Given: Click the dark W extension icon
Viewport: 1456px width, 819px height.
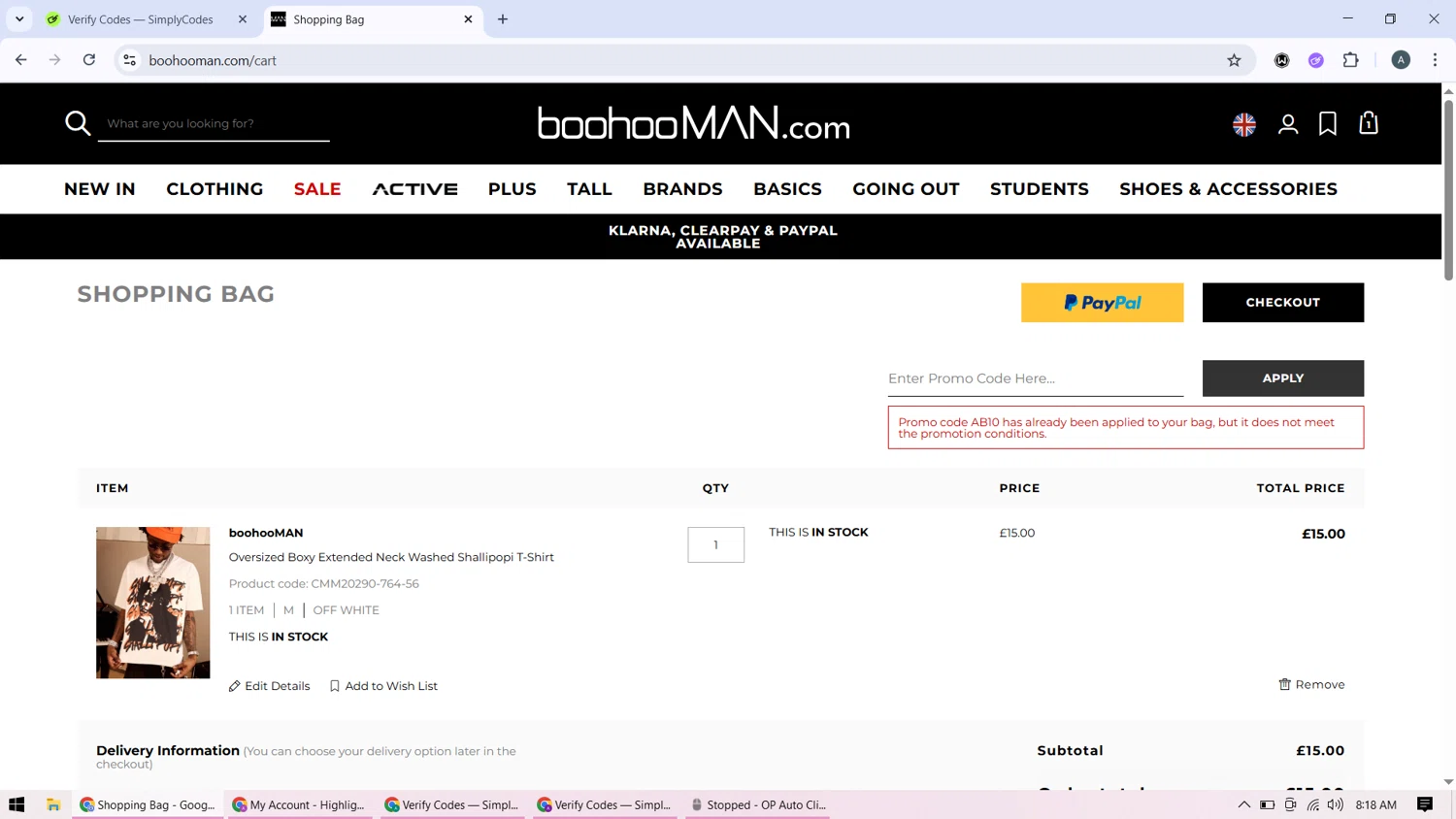Looking at the screenshot, I should click(1282, 60).
